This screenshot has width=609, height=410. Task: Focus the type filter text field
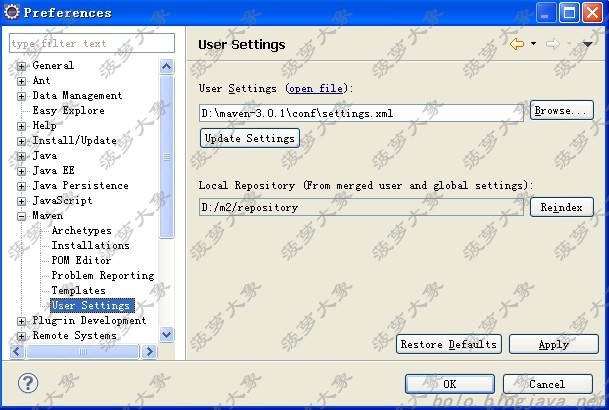tap(92, 43)
